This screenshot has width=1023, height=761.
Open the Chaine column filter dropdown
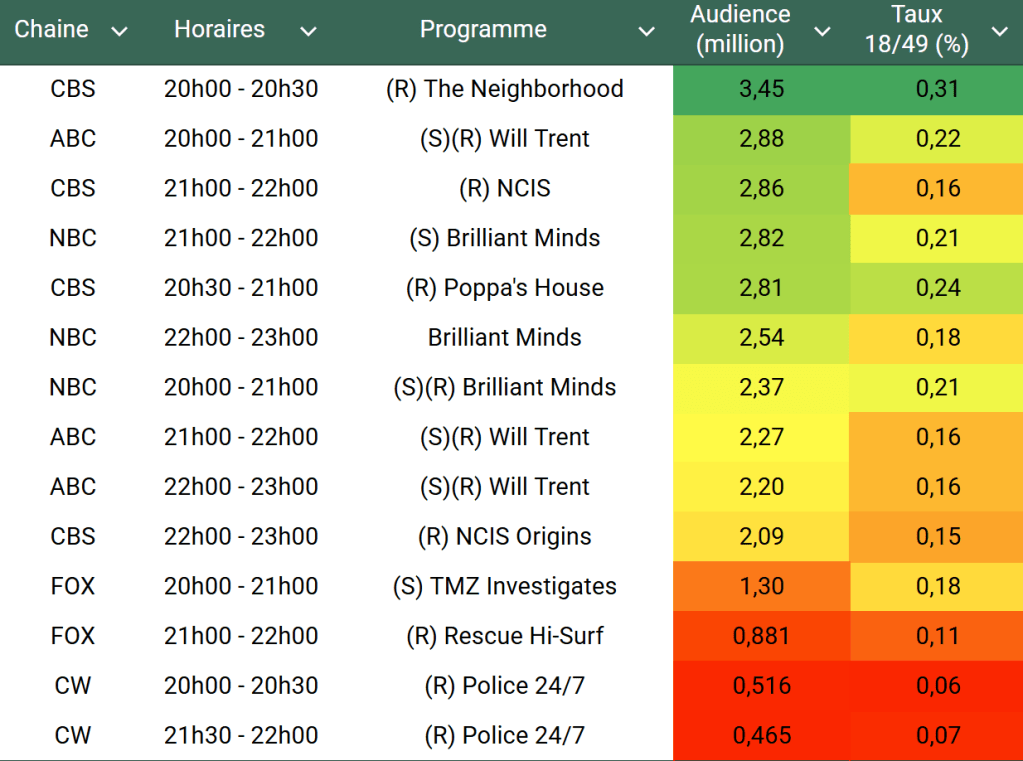click(x=119, y=32)
